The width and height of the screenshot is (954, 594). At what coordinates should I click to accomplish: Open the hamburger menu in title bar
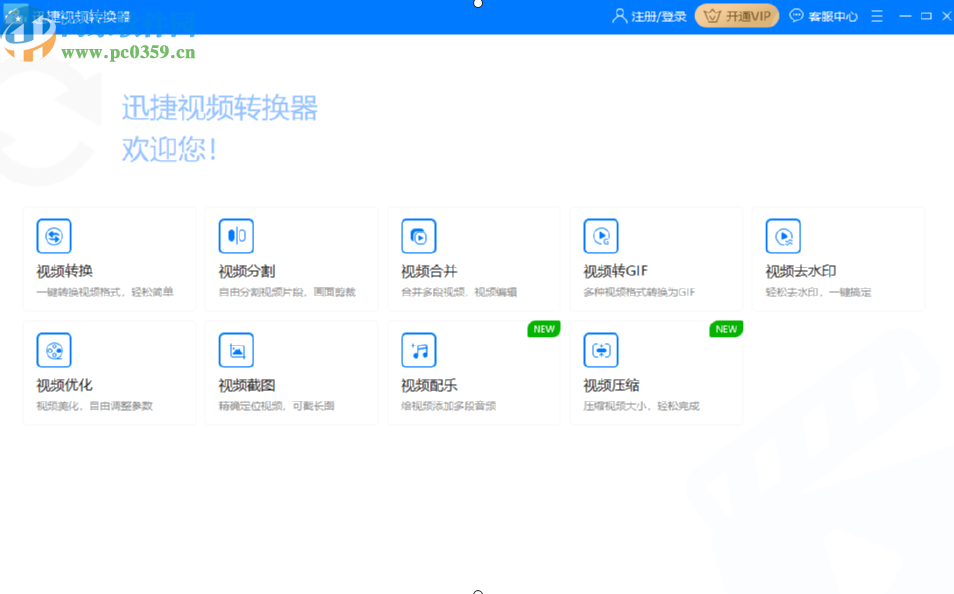tap(877, 16)
